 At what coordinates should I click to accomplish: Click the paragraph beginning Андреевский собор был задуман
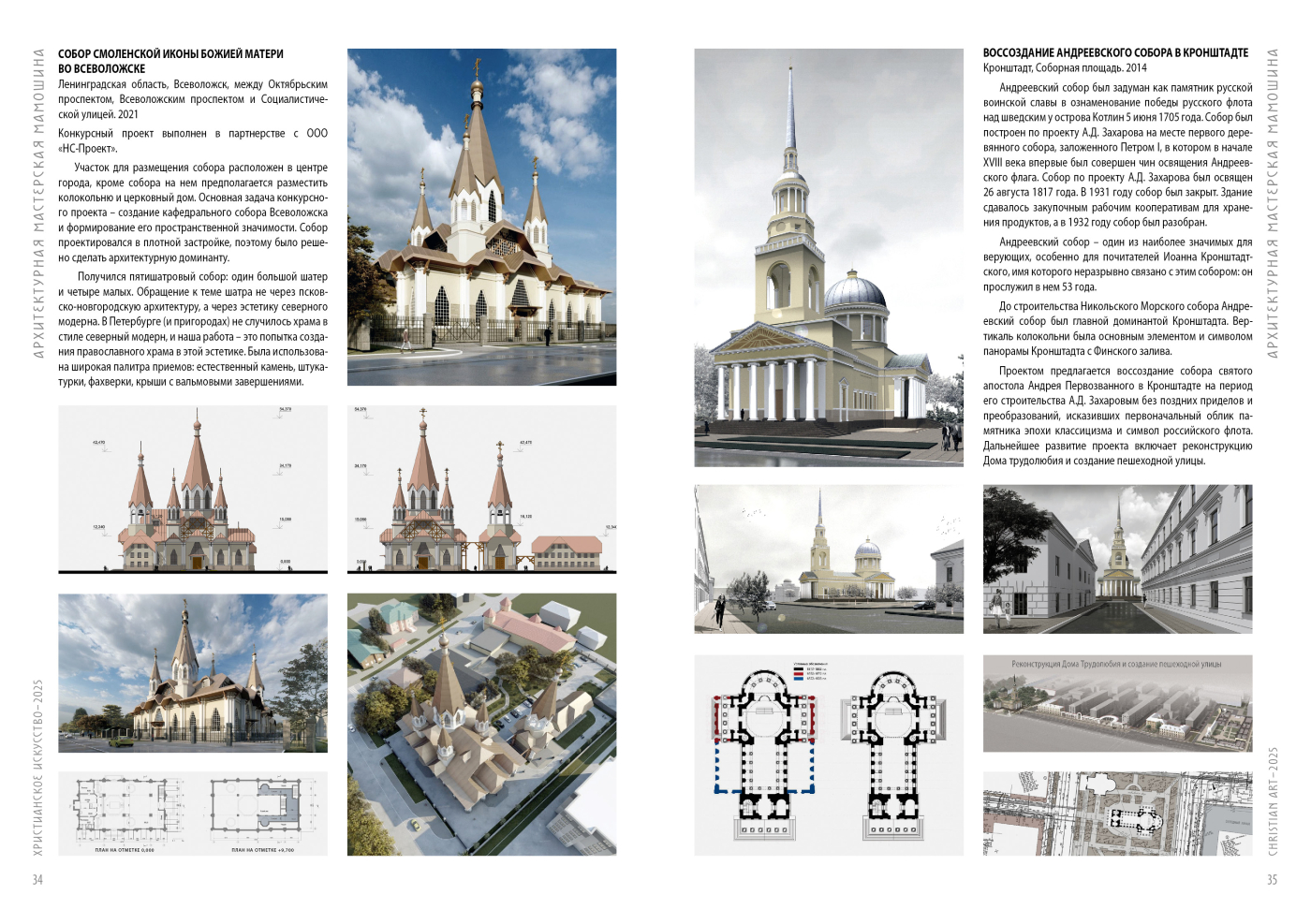[1117, 155]
